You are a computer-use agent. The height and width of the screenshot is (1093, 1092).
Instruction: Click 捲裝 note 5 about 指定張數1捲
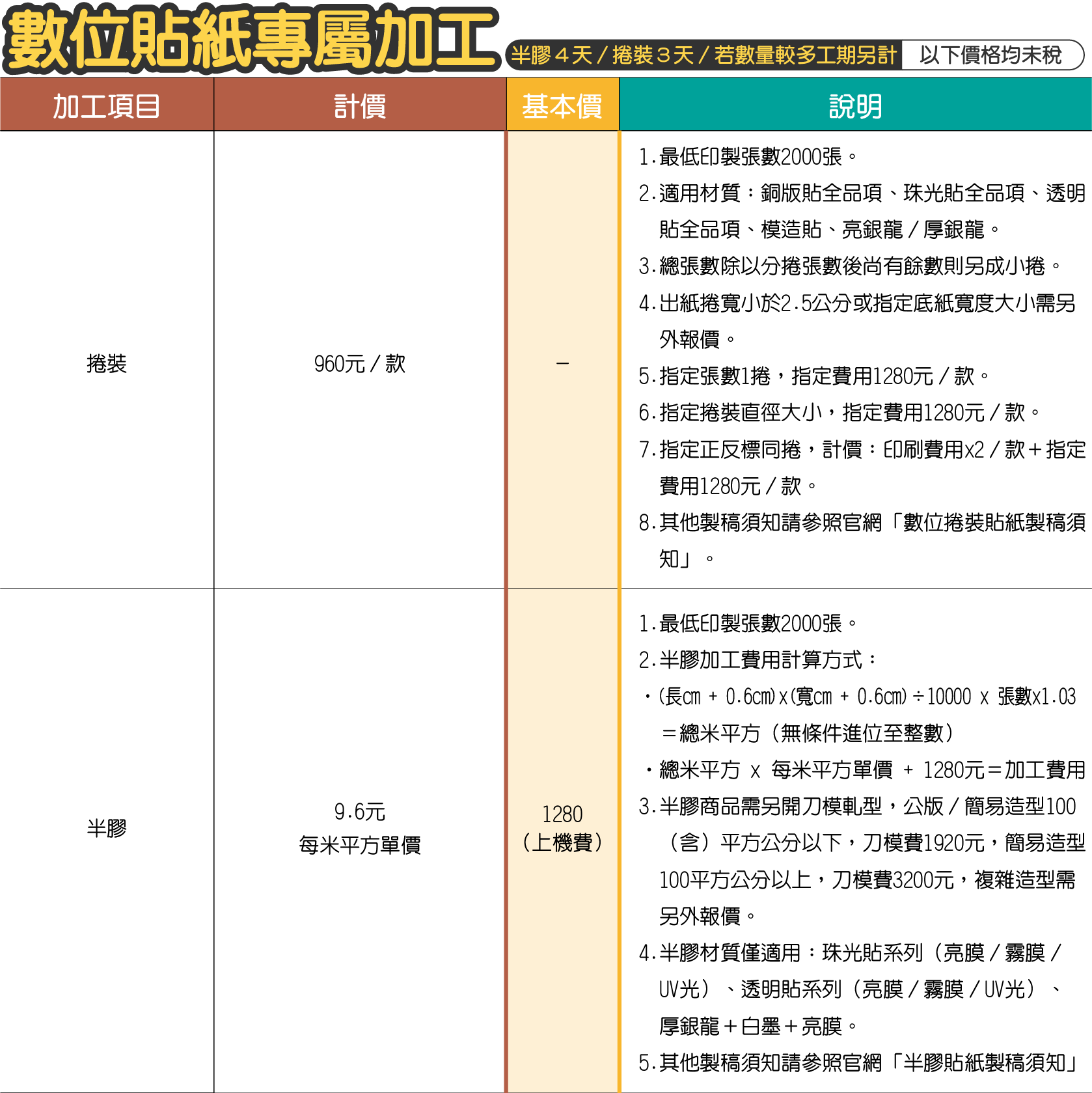click(813, 376)
